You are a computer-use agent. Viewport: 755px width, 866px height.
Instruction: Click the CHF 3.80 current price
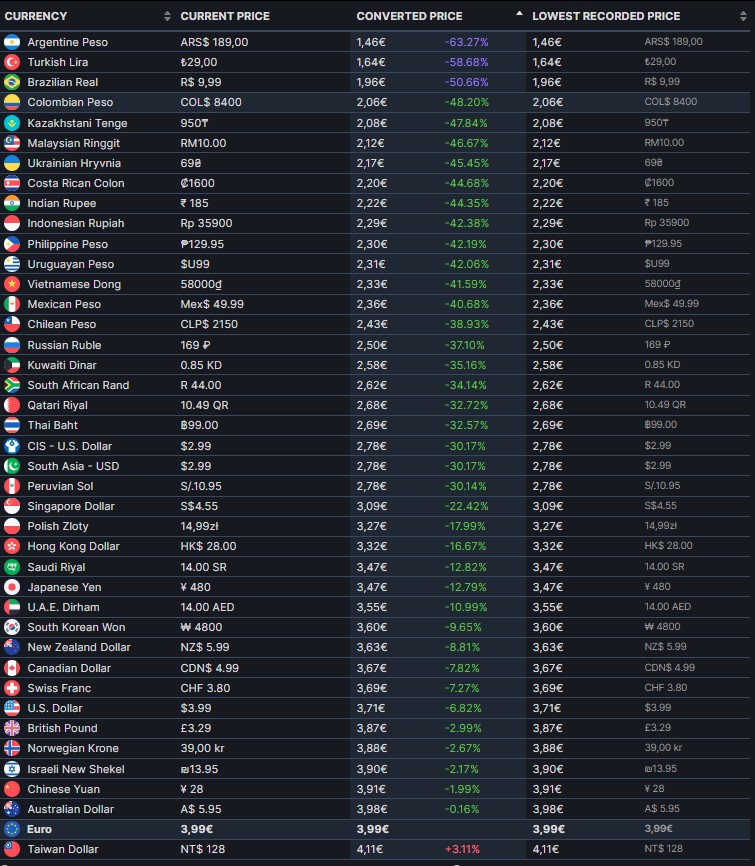click(x=205, y=688)
